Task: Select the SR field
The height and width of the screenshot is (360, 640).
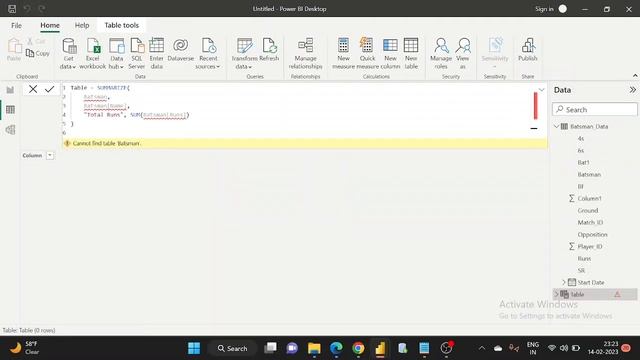Action: pyautogui.click(x=581, y=271)
